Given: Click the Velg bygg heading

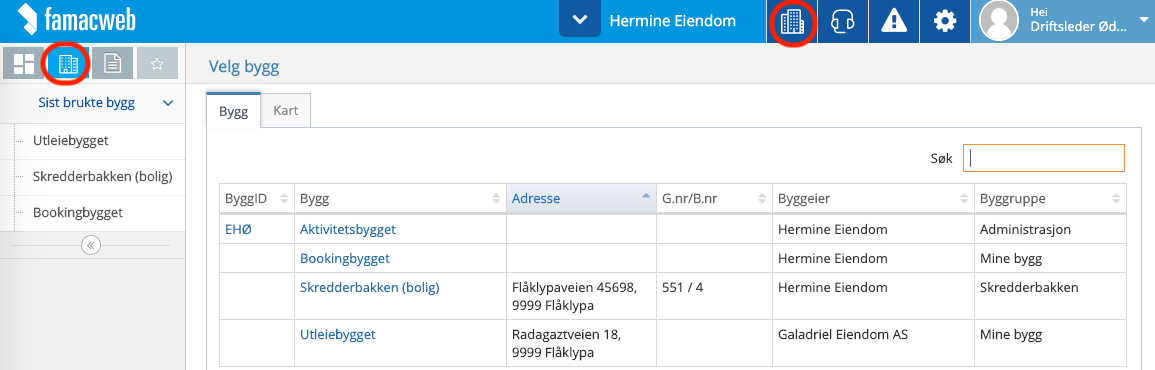Looking at the screenshot, I should (244, 68).
